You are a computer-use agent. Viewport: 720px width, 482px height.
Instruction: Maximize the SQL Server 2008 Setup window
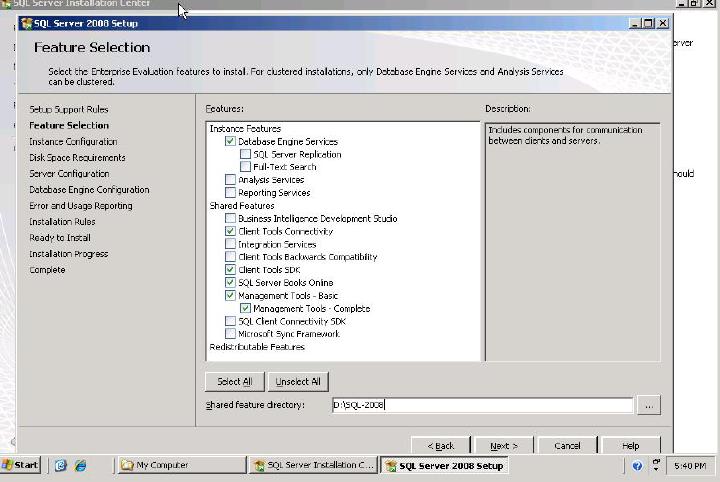click(648, 23)
